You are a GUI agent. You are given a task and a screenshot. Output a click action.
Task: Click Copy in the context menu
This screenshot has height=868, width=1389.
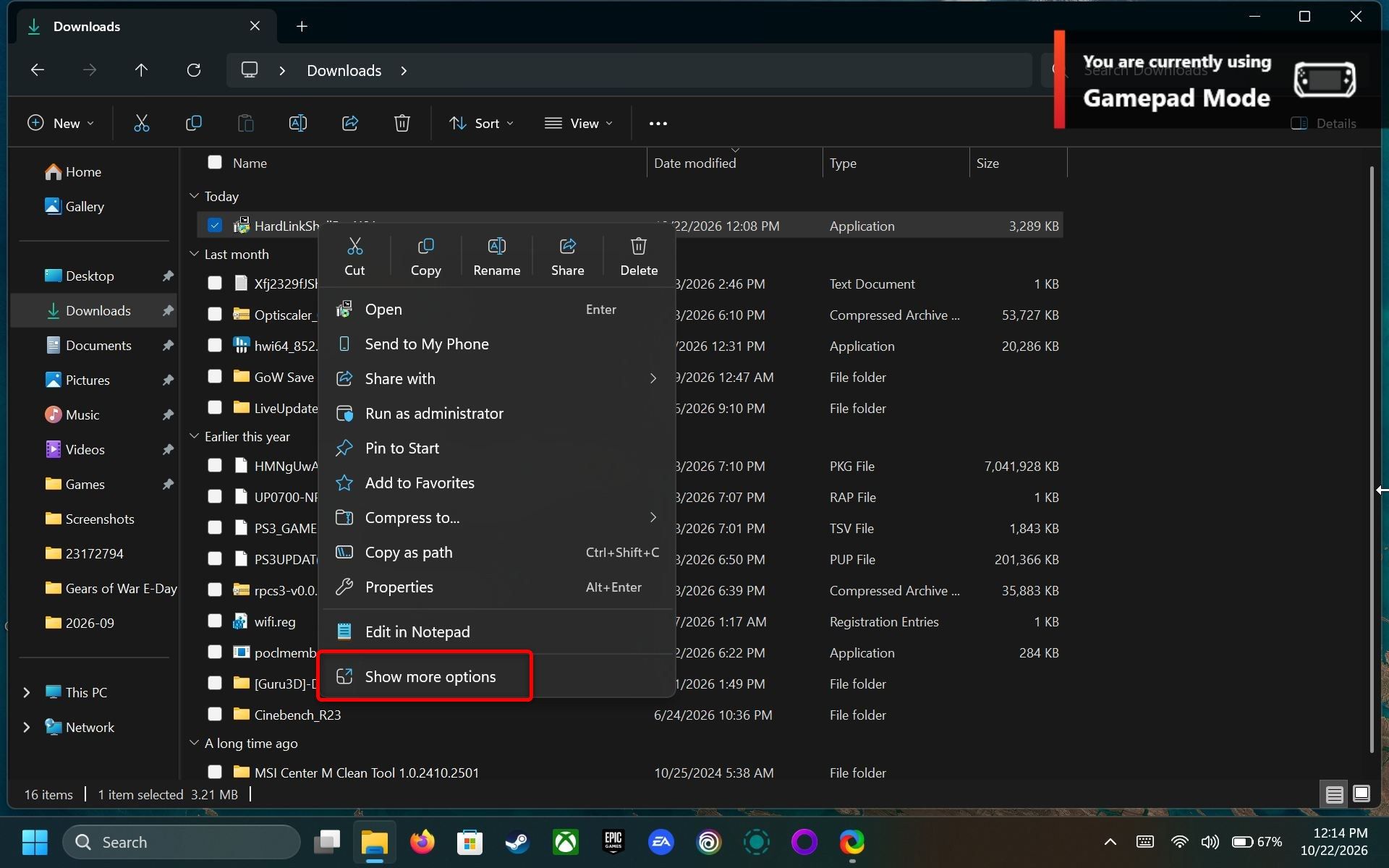425,256
